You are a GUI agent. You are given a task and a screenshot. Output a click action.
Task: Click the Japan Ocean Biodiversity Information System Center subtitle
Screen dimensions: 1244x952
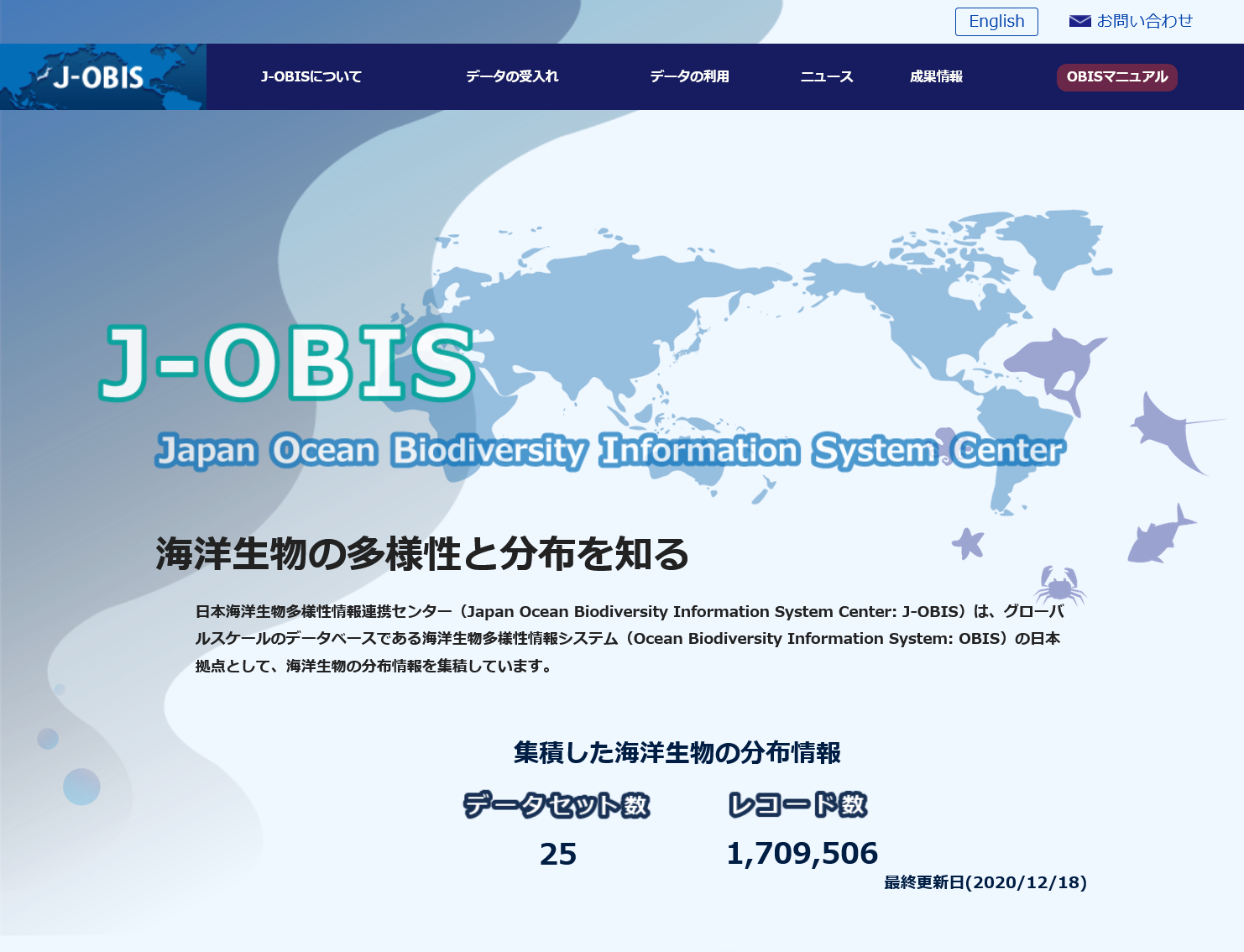pos(610,451)
